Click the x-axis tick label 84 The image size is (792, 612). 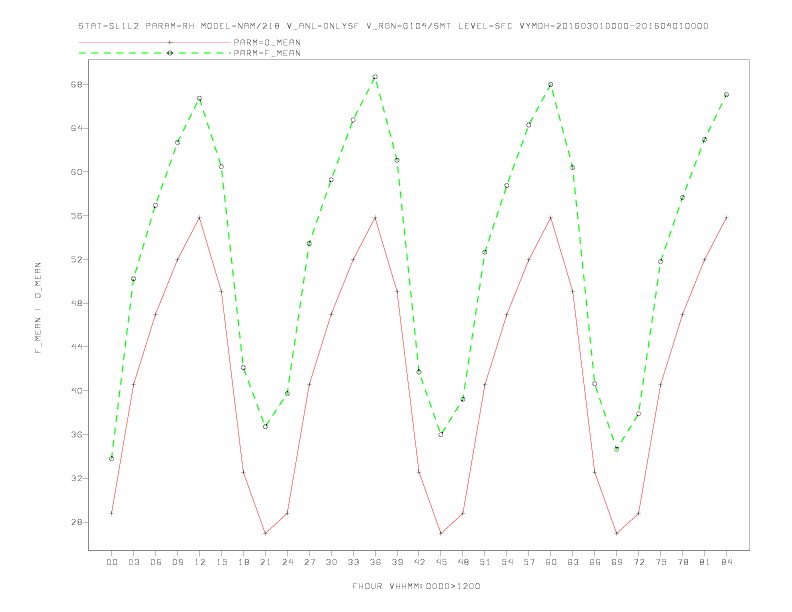coord(726,562)
